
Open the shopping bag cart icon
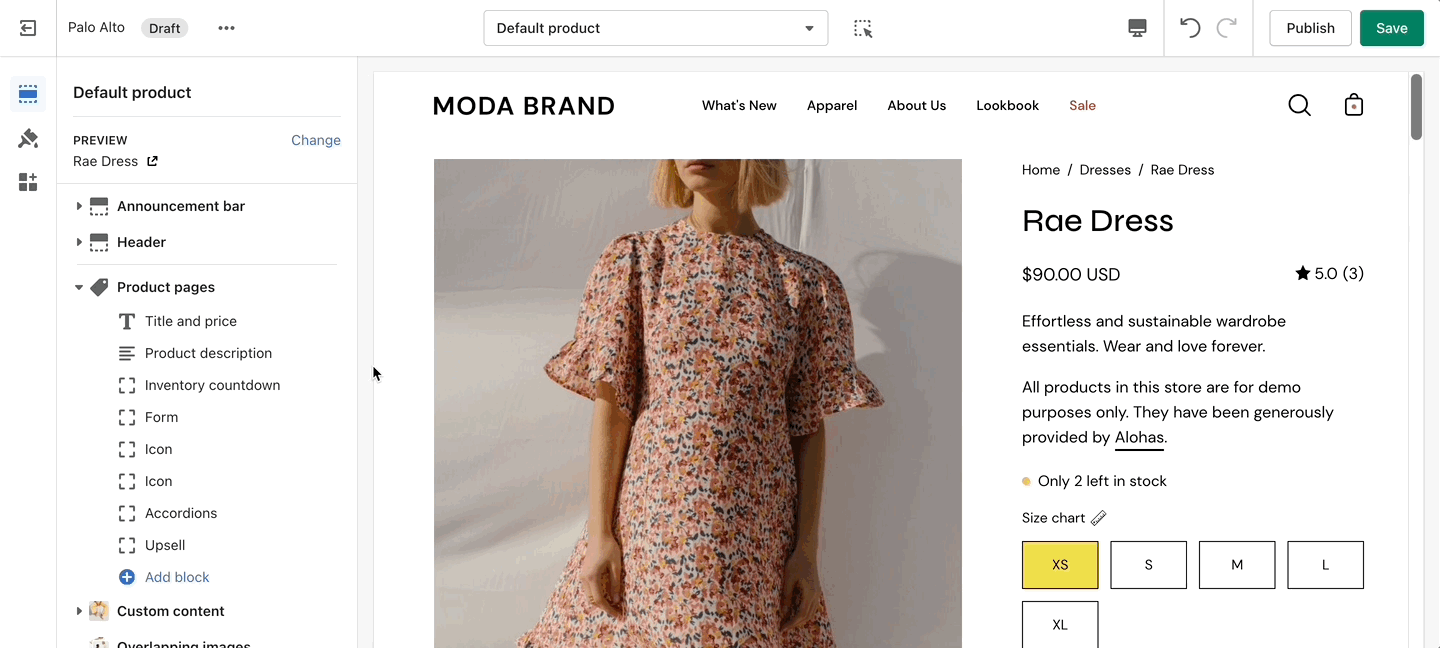tap(1354, 105)
